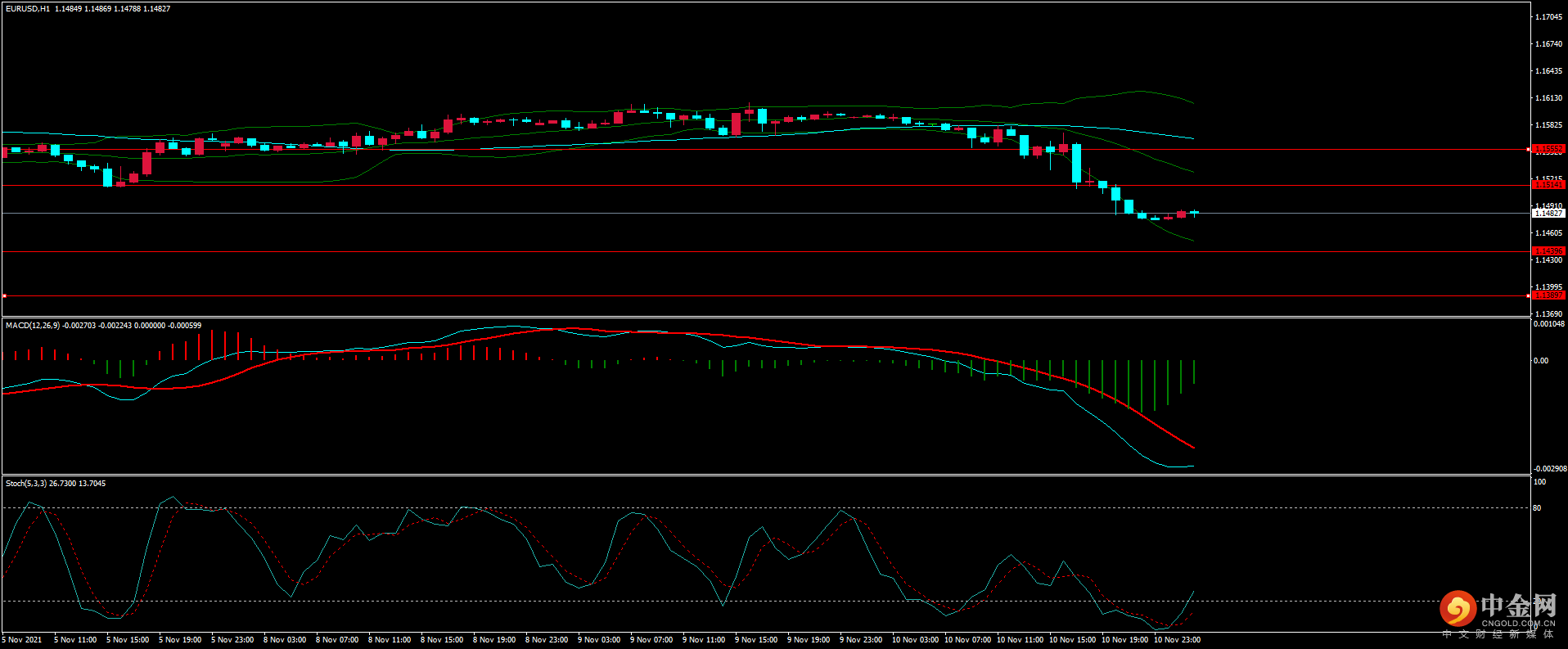This screenshot has height=649, width=1568.
Task: Click the 10 Nov 03:00 time label
Action: point(916,640)
